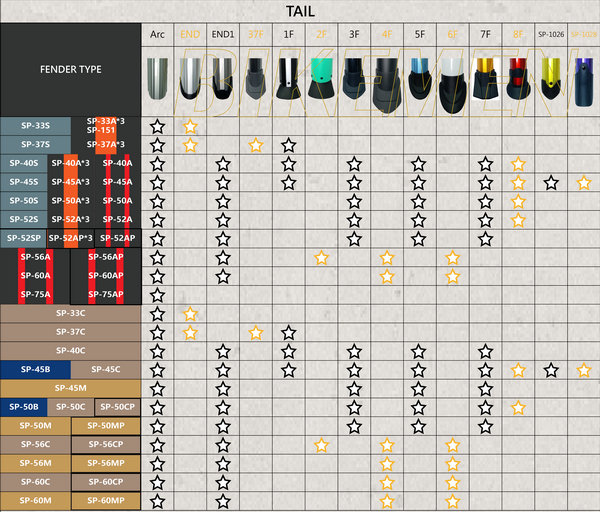Click the white 6F tail piece image
This screenshot has height=512, width=600.
pyautogui.click(x=452, y=81)
